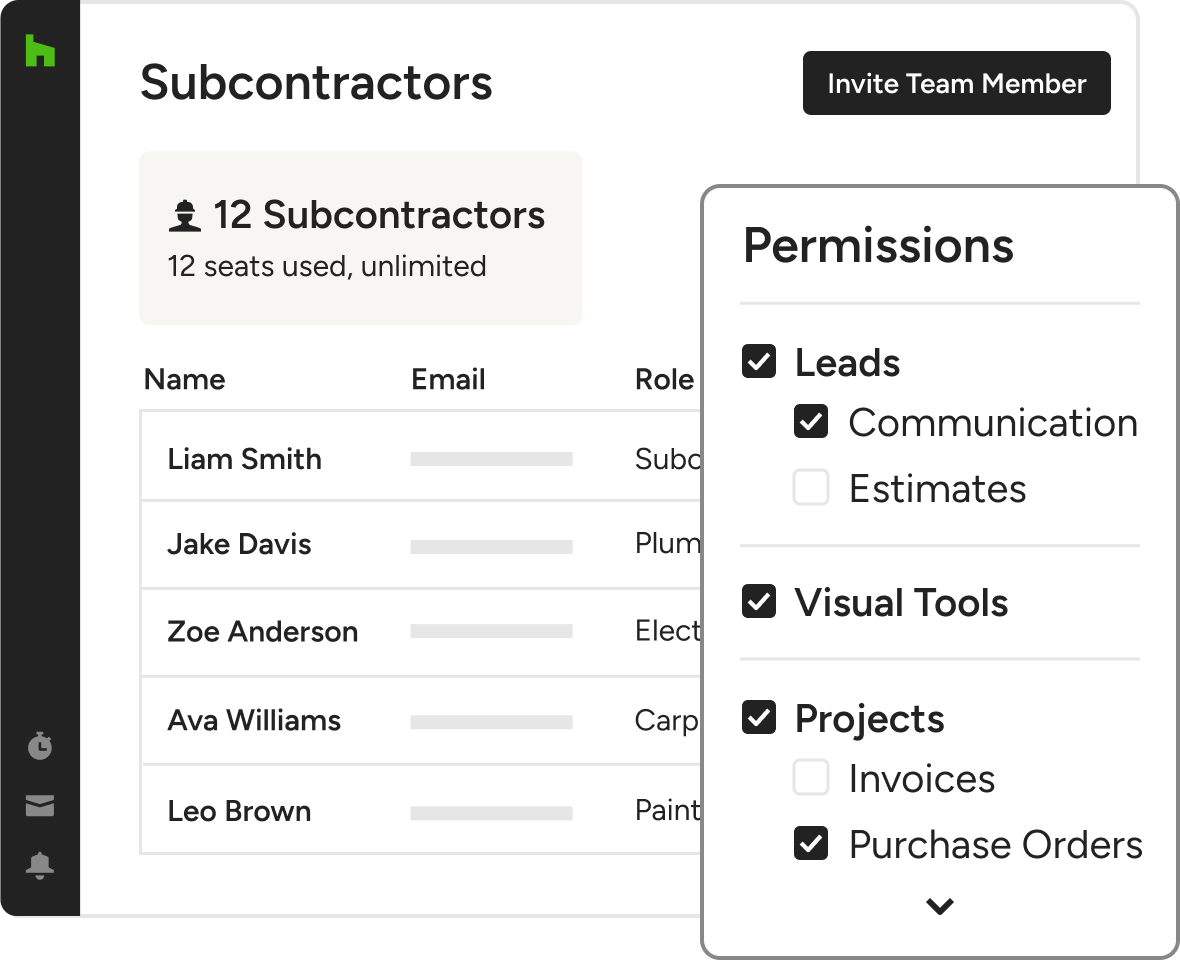This screenshot has width=1180, height=960.
Task: Disable the Communication permission checkbox
Action: [811, 422]
